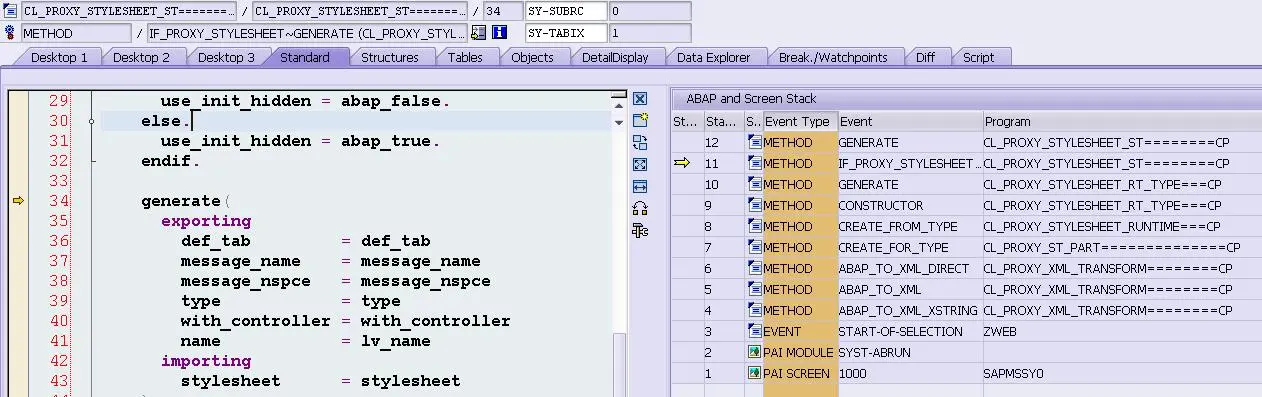The height and width of the screenshot is (397, 1262).
Task: Click the Program column header
Action: (x=1122, y=121)
